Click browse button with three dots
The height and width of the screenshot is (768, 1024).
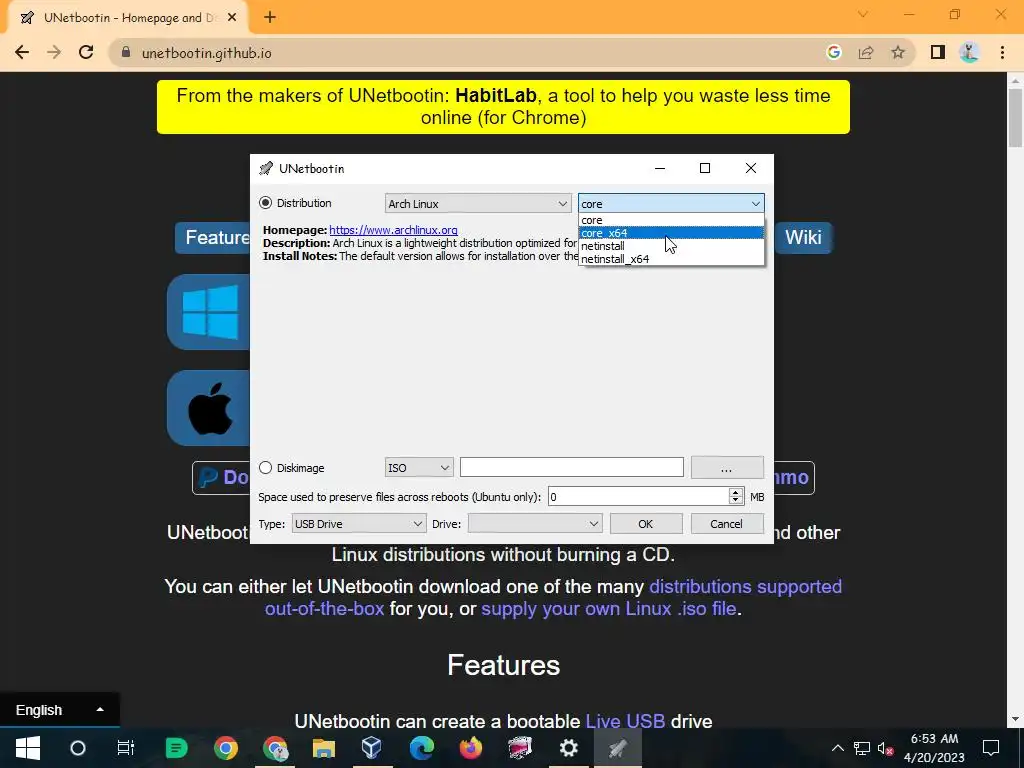(727, 468)
